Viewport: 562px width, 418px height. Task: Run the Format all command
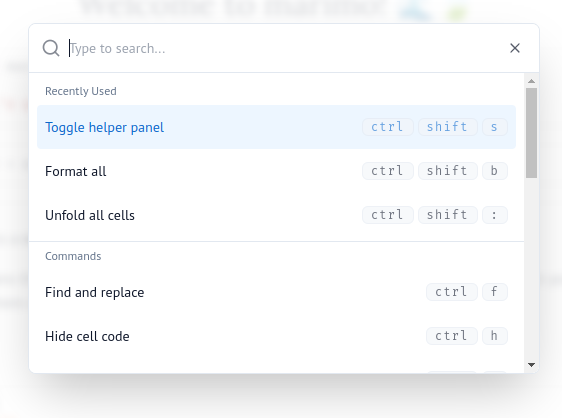276,171
